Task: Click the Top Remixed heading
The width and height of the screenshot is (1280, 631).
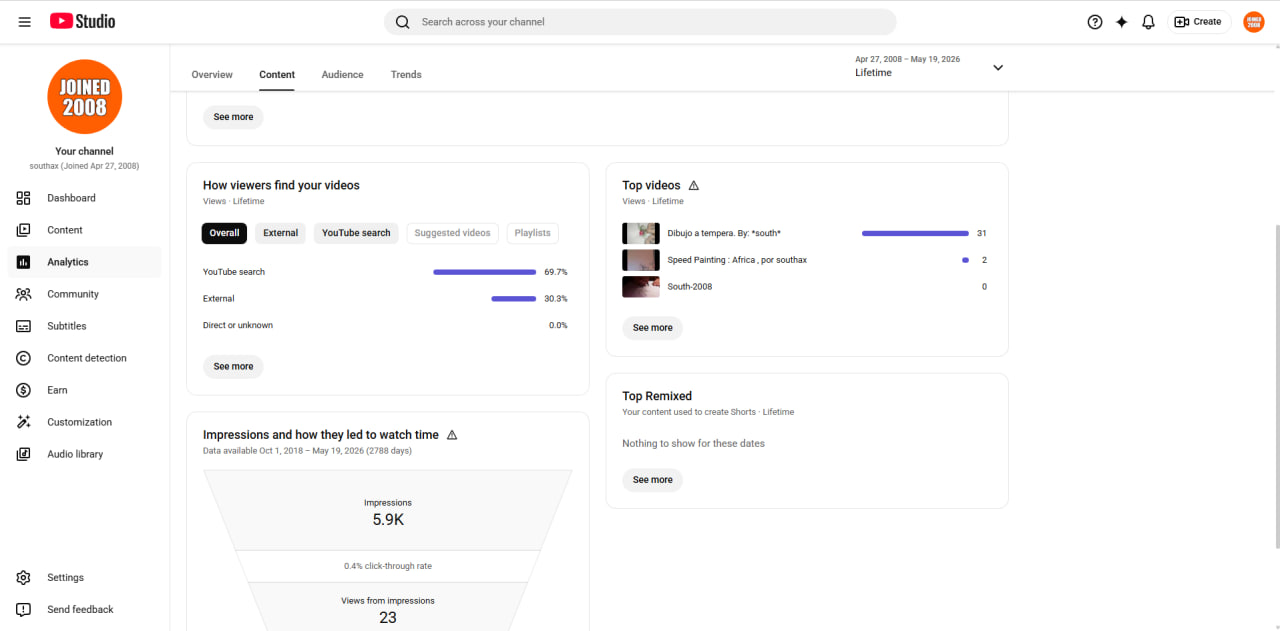Action: click(x=657, y=396)
